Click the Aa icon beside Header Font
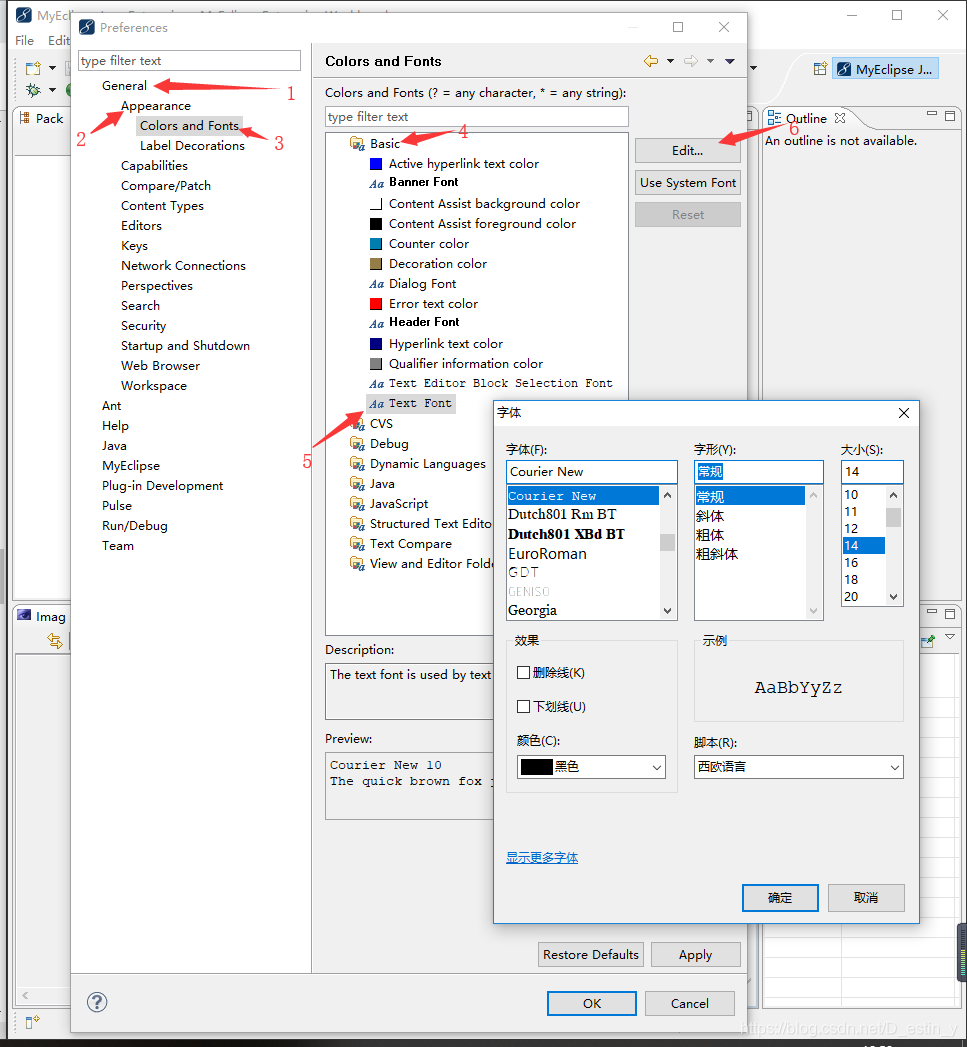This screenshot has width=967, height=1047. (377, 324)
